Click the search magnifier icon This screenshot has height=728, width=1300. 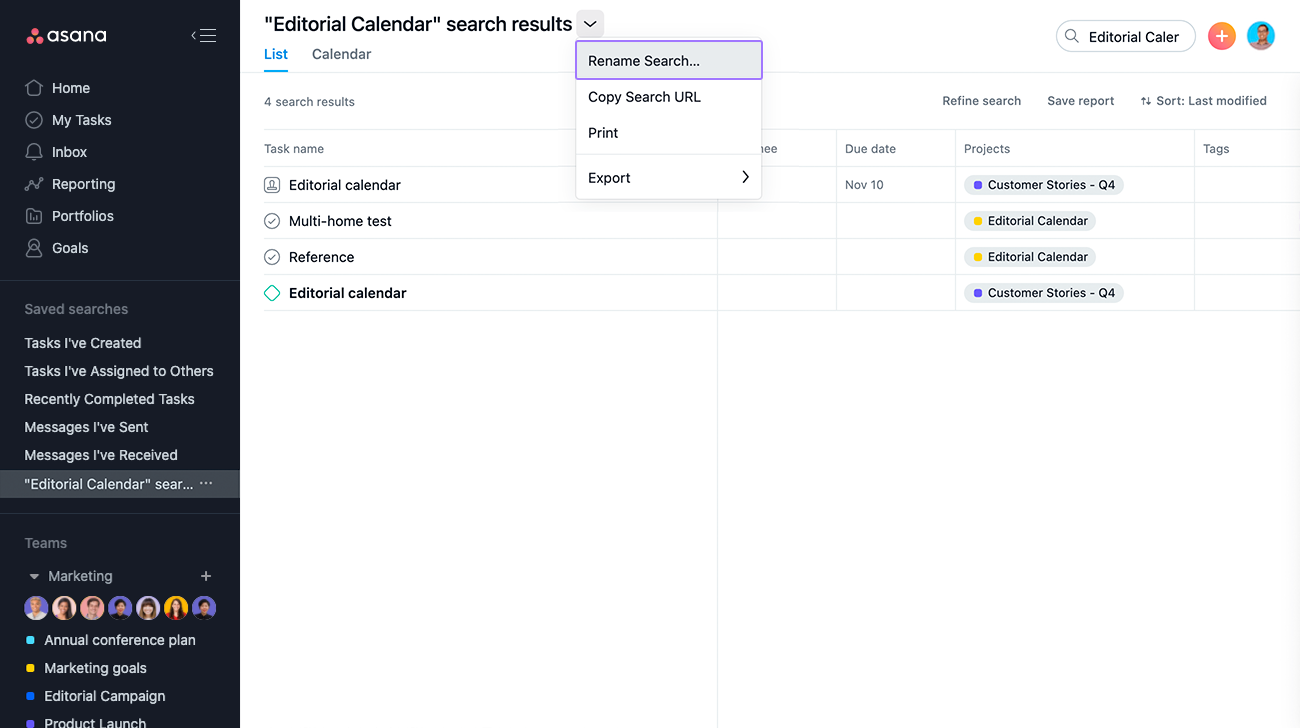(x=1071, y=36)
